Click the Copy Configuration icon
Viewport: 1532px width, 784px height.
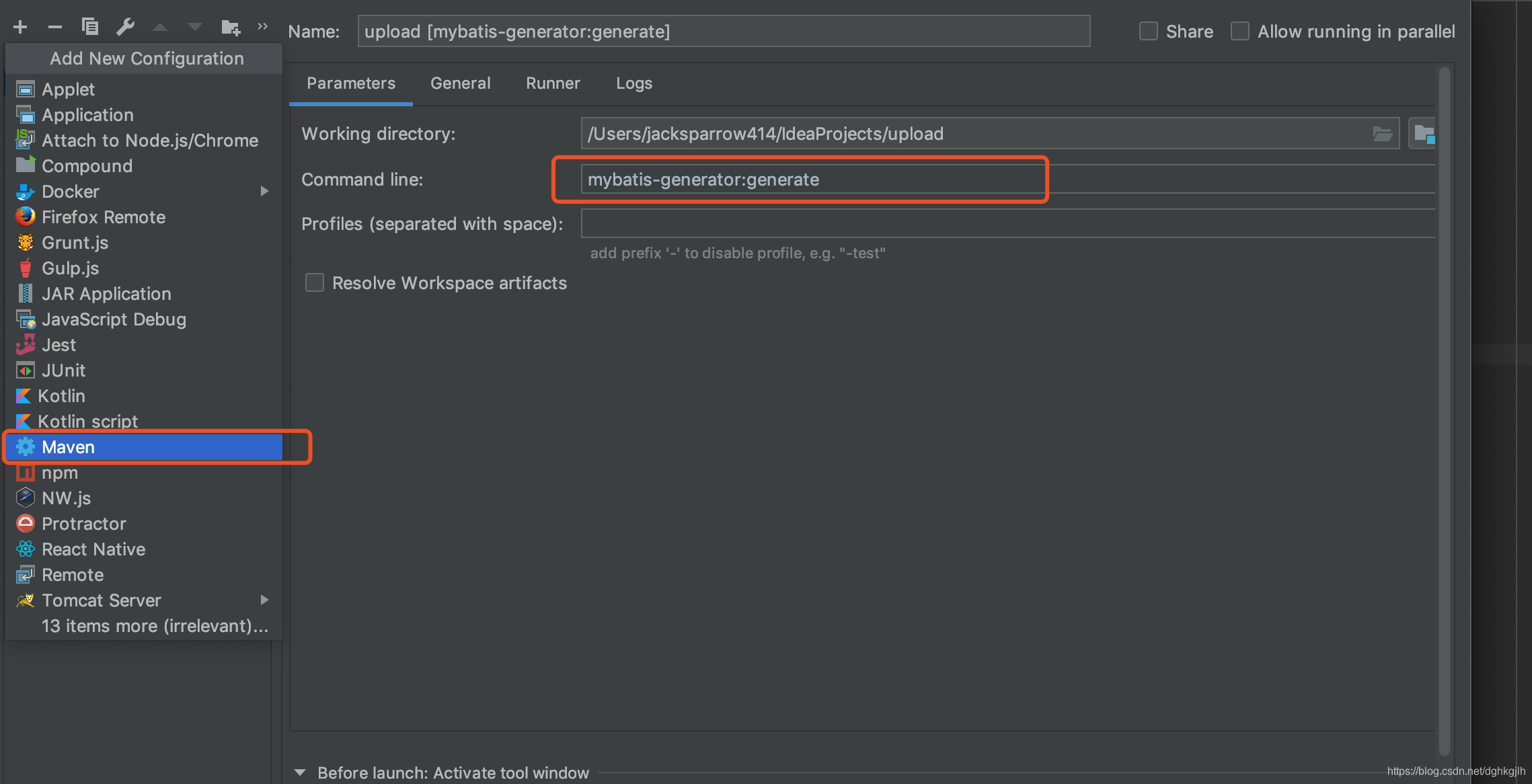pyautogui.click(x=90, y=27)
